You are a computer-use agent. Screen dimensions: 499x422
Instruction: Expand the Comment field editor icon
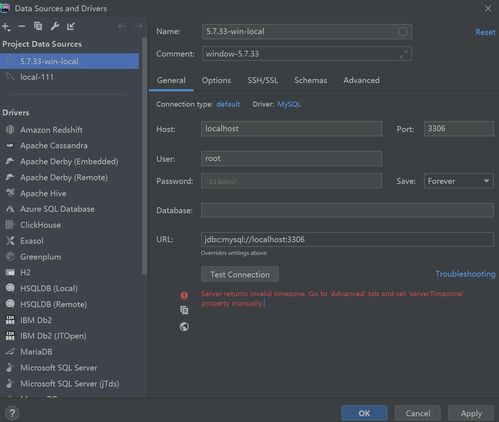point(404,54)
